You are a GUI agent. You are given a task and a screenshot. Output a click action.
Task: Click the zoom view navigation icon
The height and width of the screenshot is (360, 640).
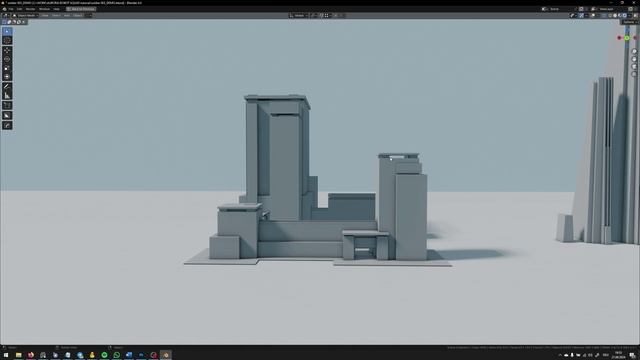pos(634,51)
